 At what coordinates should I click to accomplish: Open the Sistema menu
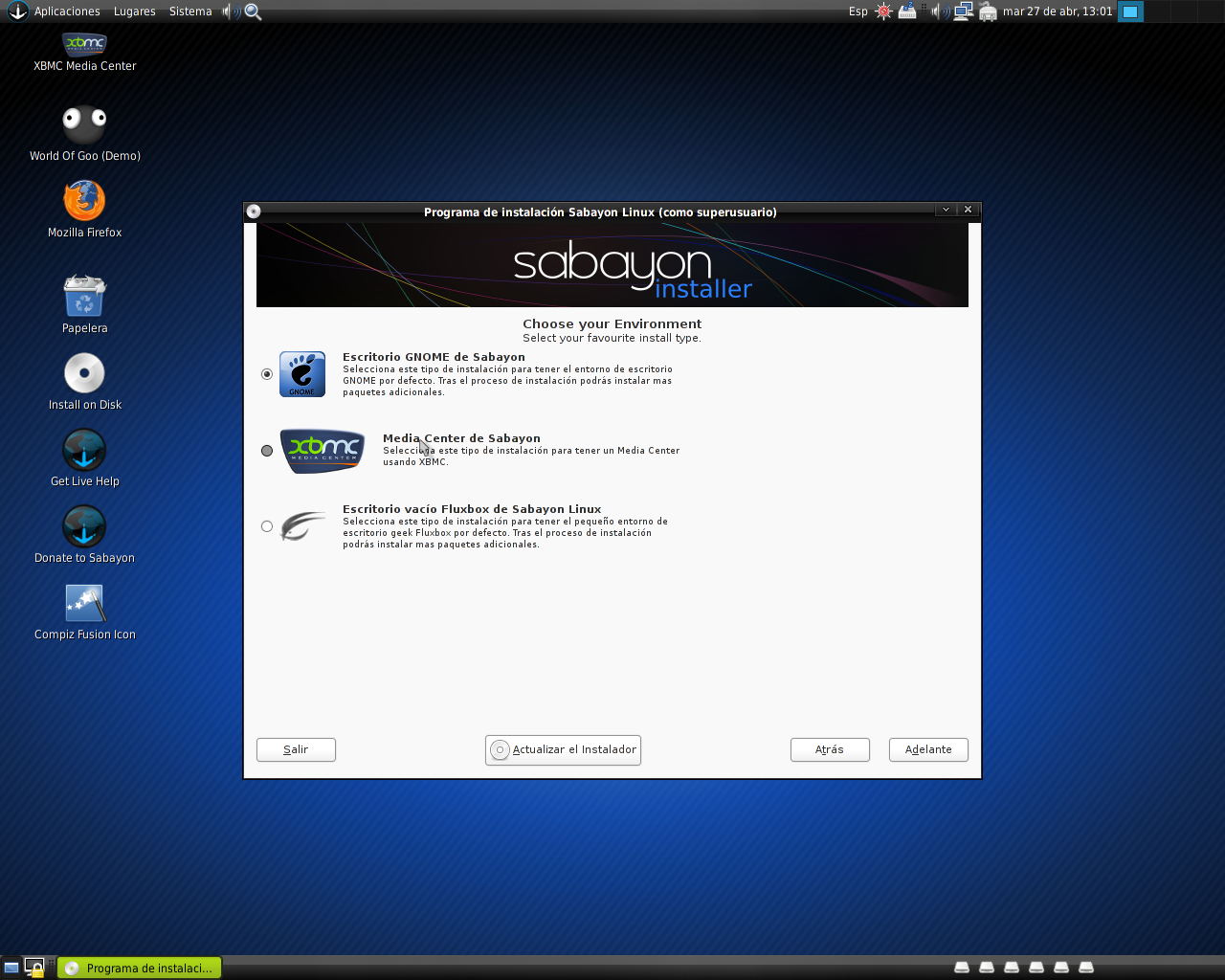coord(190,11)
